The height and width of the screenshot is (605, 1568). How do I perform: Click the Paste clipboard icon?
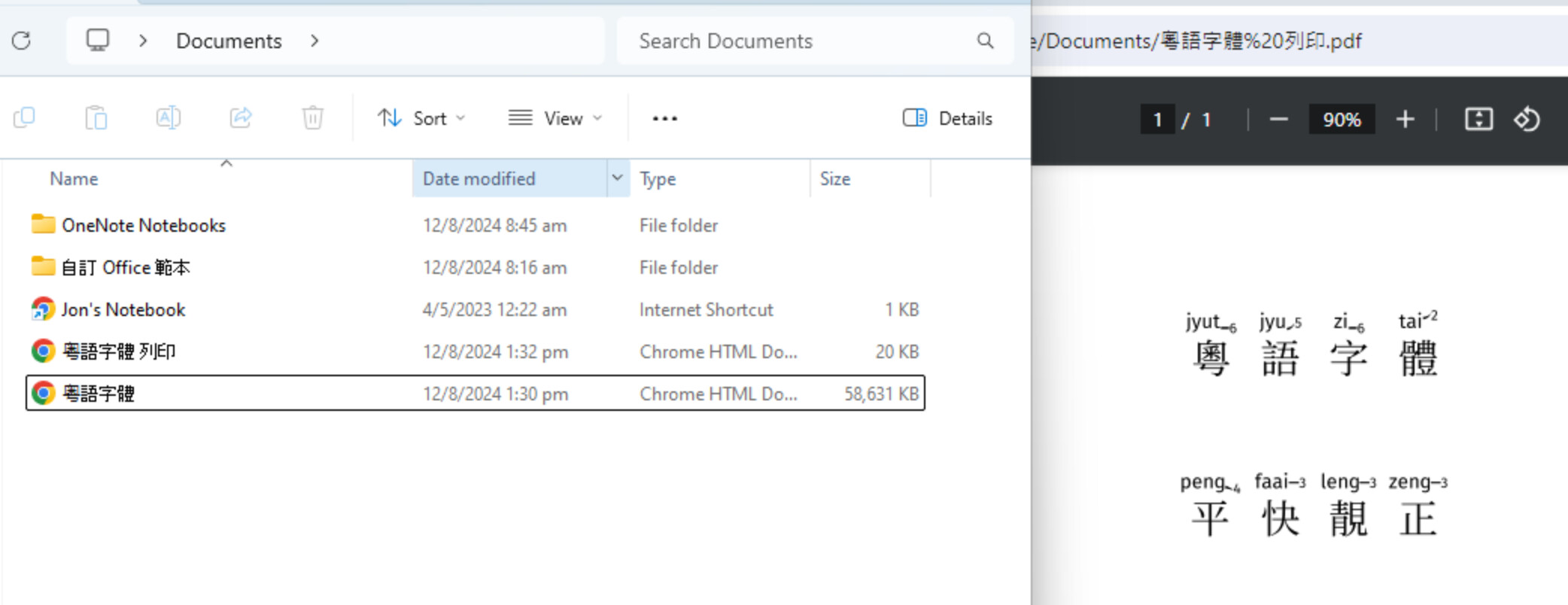click(96, 118)
